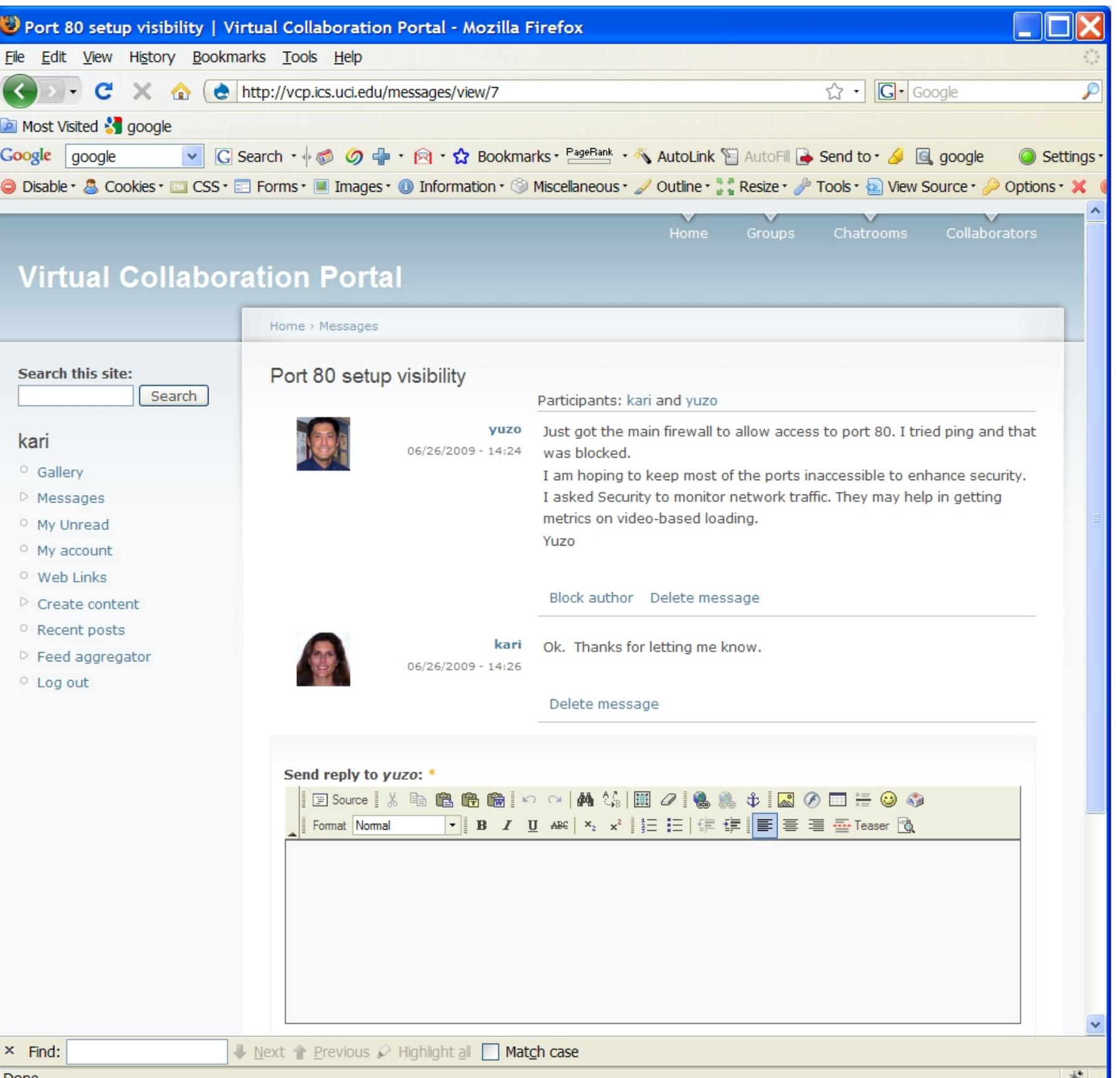Toggle Strikethrough formatting in reply editor
1120x1078 pixels.
(x=559, y=826)
